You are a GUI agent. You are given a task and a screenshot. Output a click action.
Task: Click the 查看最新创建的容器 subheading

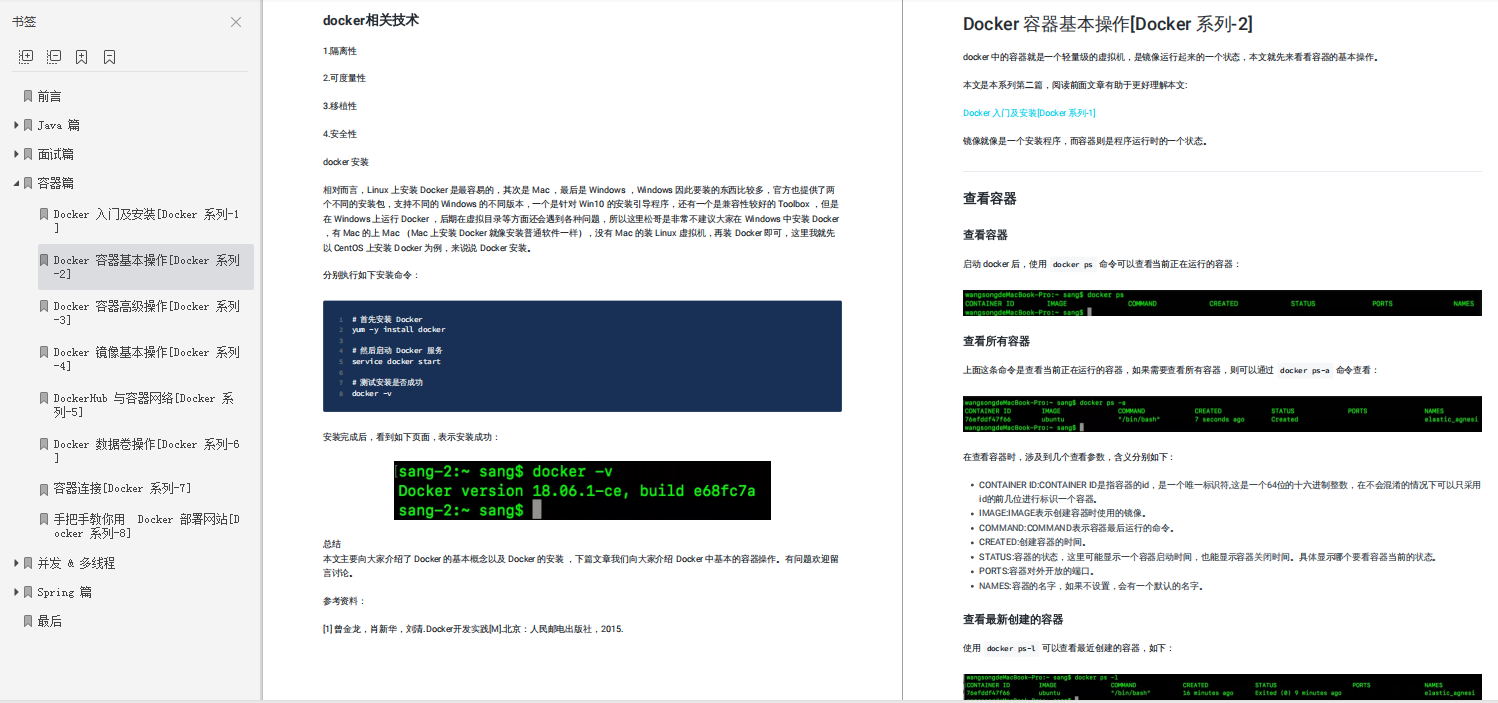pyautogui.click(x=1013, y=619)
